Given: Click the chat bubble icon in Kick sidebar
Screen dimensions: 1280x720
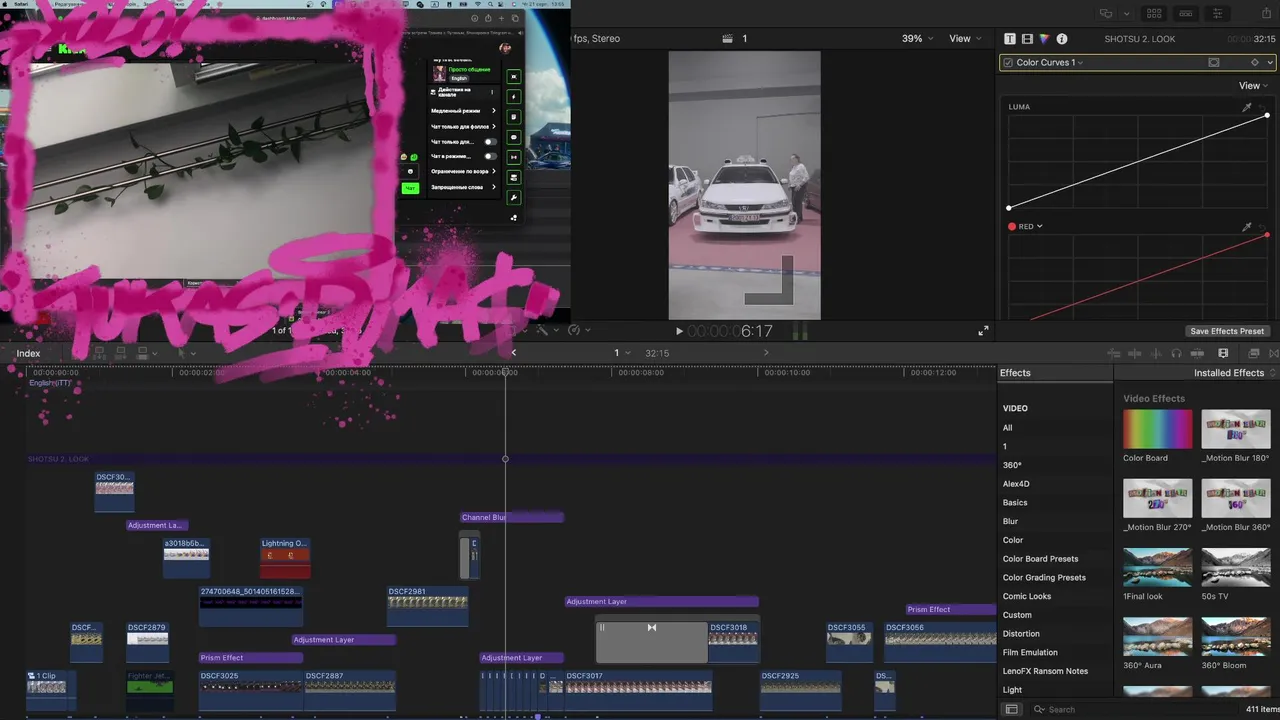Looking at the screenshot, I should point(514,137).
